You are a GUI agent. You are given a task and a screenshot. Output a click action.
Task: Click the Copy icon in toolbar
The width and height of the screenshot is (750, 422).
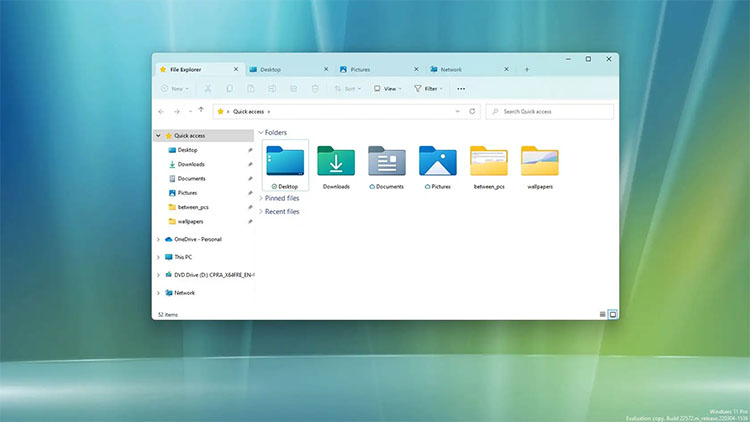point(230,89)
